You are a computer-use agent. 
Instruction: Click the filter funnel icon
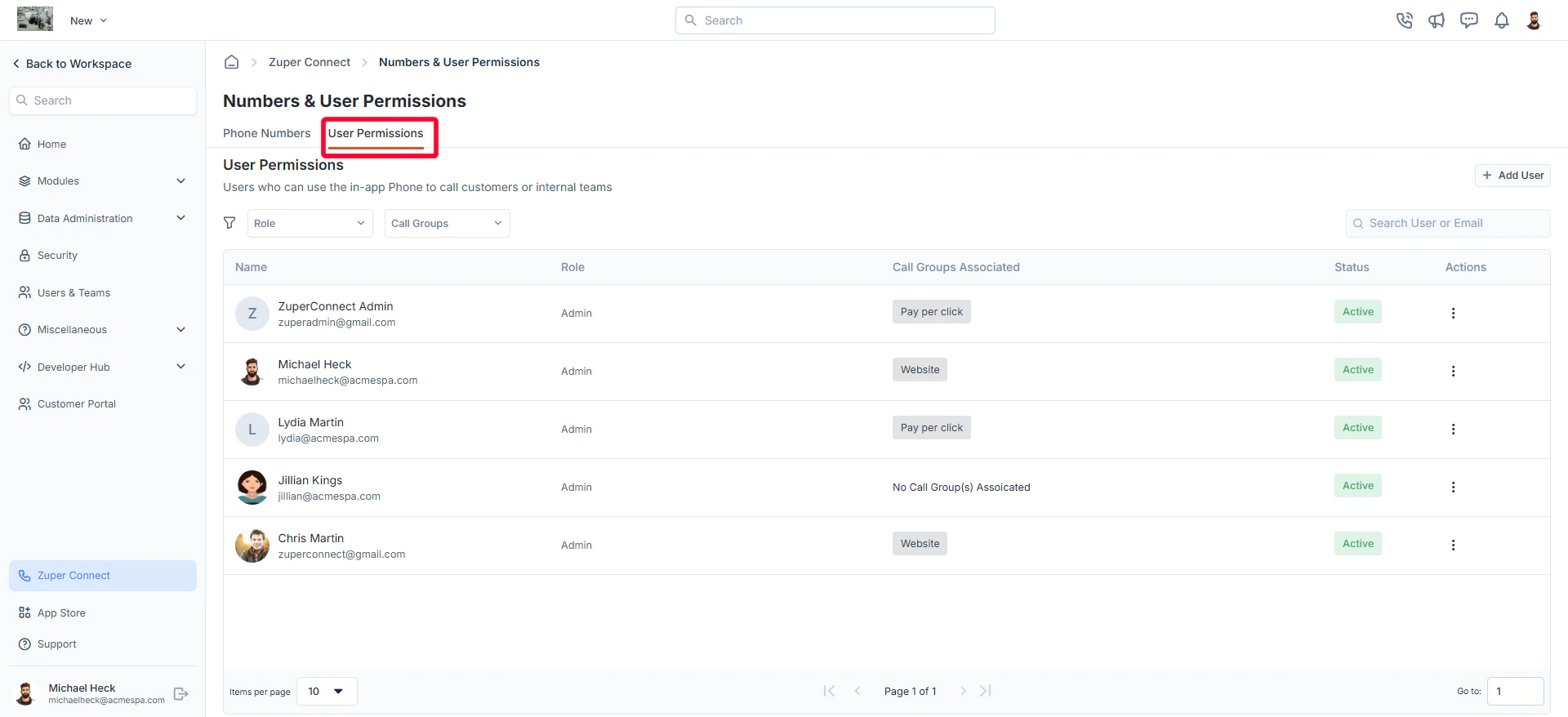pos(229,223)
